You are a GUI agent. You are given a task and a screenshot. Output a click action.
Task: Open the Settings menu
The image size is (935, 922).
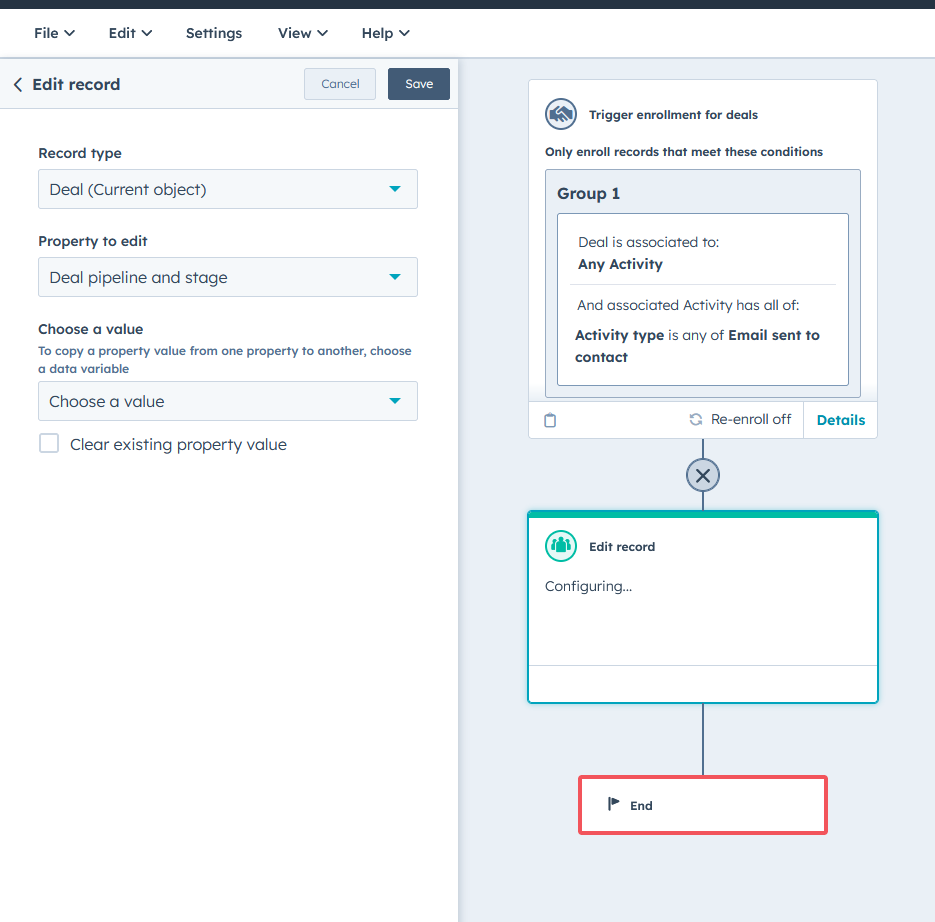(213, 33)
